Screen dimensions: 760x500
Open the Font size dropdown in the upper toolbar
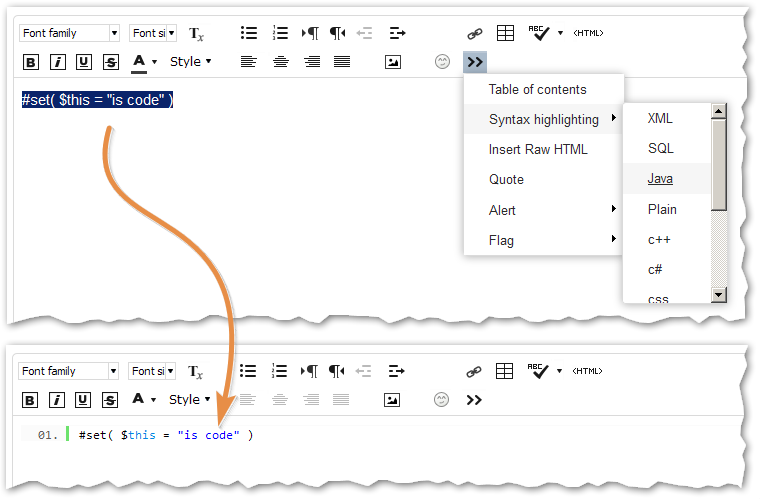(x=153, y=33)
